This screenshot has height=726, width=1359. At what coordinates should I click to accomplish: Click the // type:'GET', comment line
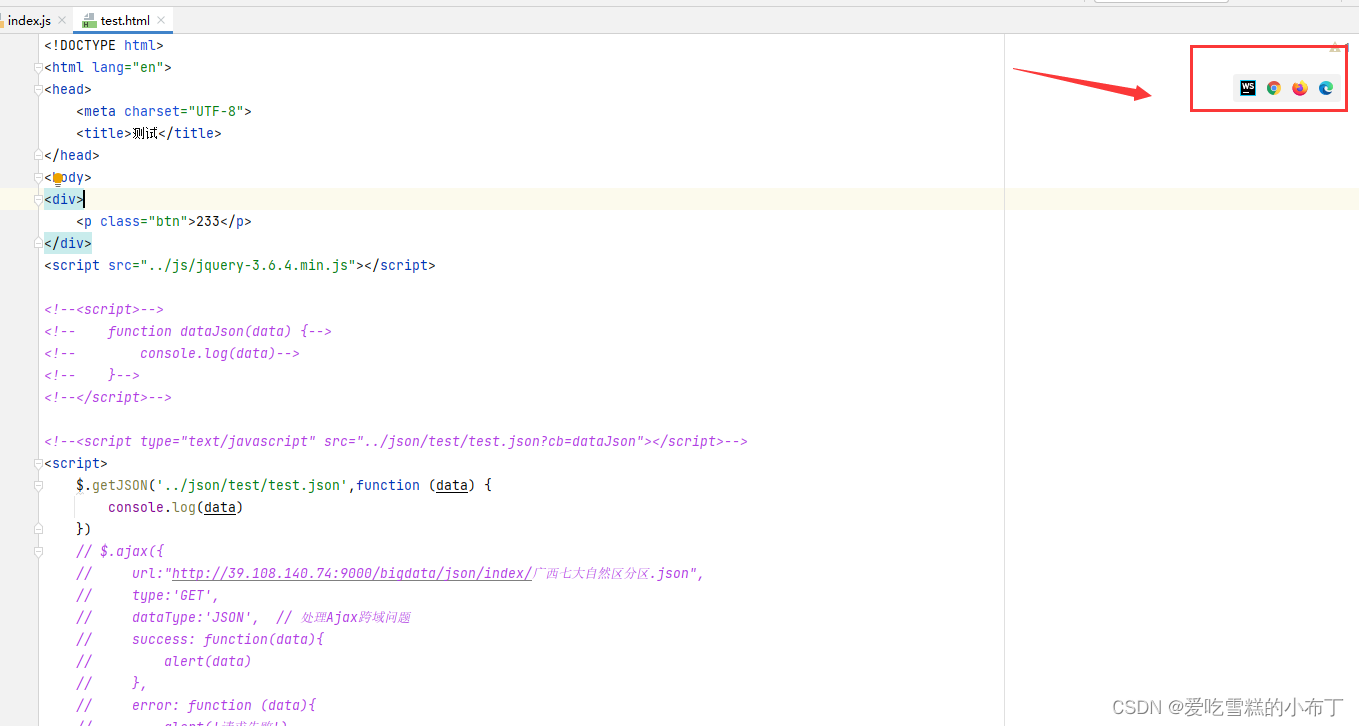(x=148, y=596)
